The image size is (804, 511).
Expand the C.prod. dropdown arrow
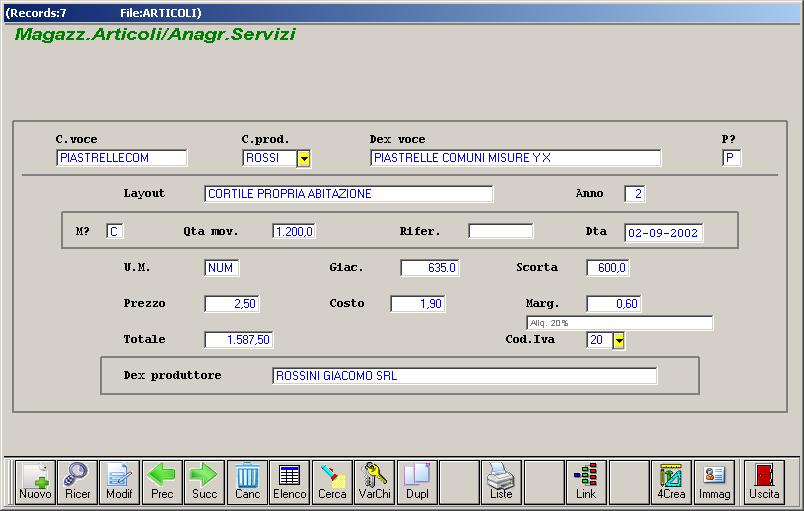304,158
